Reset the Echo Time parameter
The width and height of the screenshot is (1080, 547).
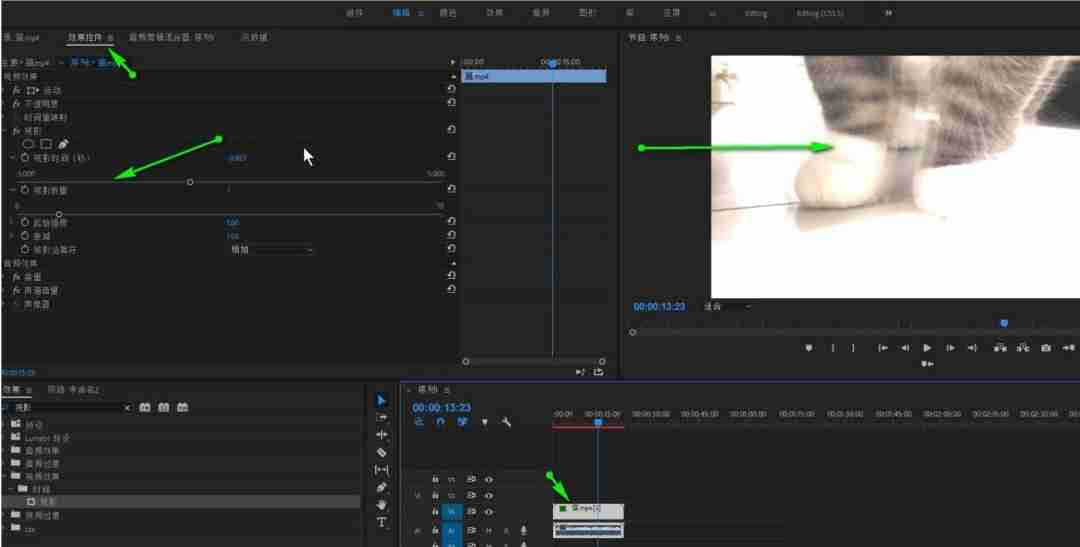point(451,157)
